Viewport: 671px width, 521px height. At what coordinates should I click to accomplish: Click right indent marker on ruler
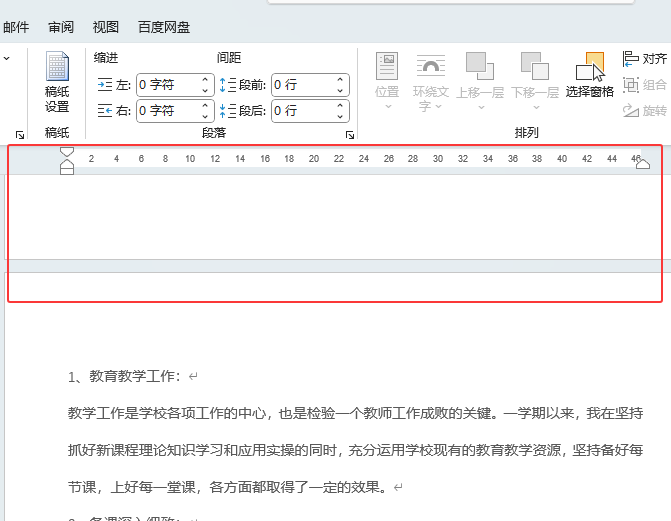[x=643, y=164]
